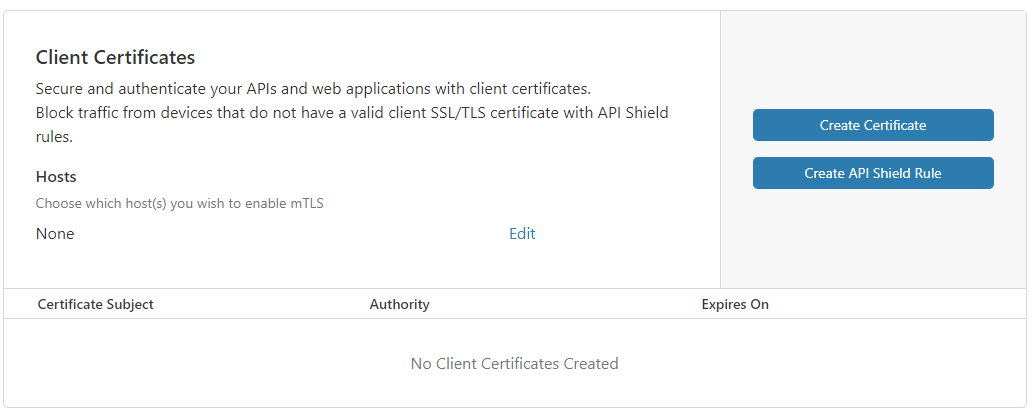1034x417 pixels.
Task: Select the Expires On column header
Action: [x=735, y=304]
